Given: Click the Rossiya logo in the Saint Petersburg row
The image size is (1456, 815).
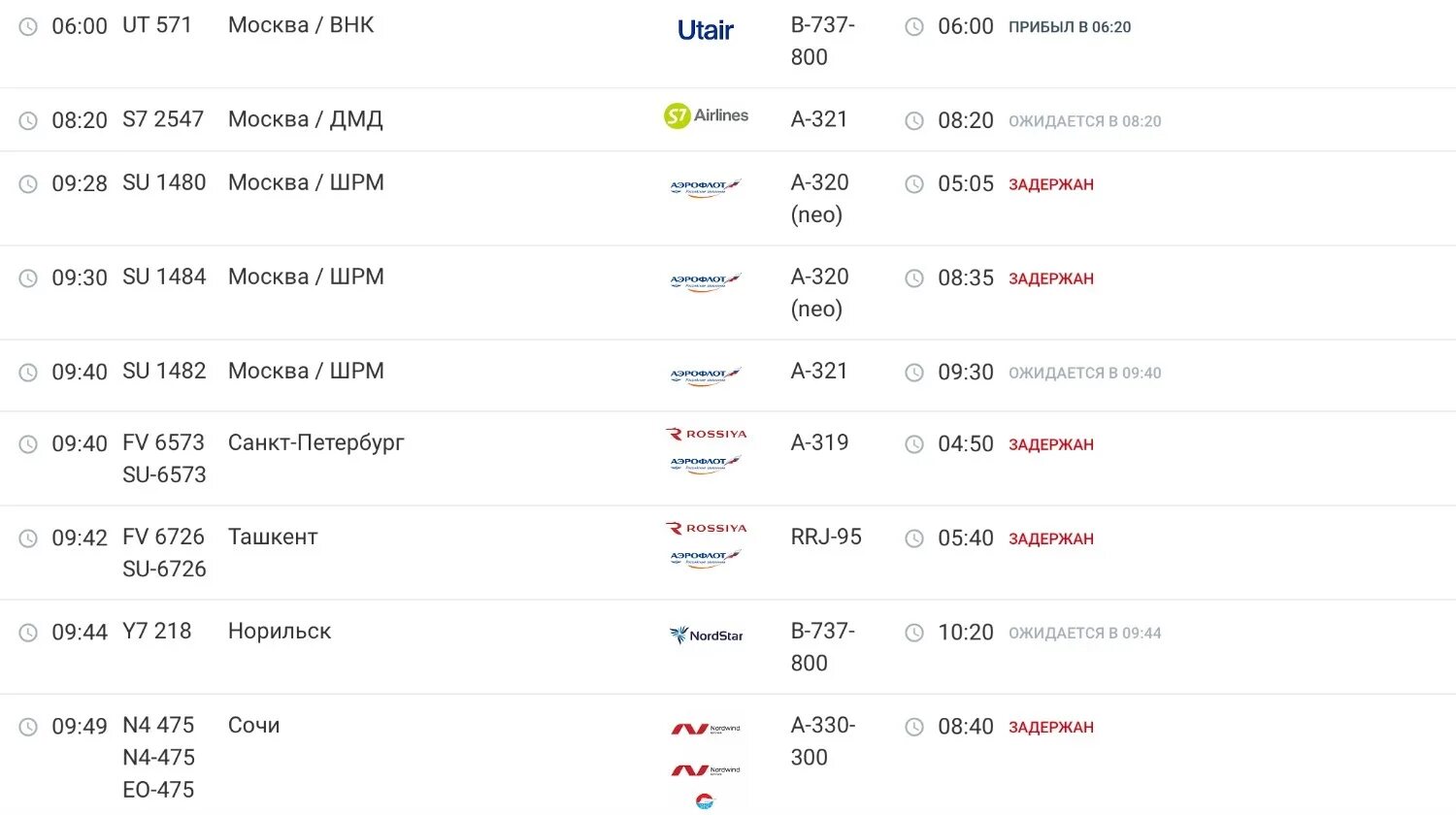Looking at the screenshot, I should [706, 434].
